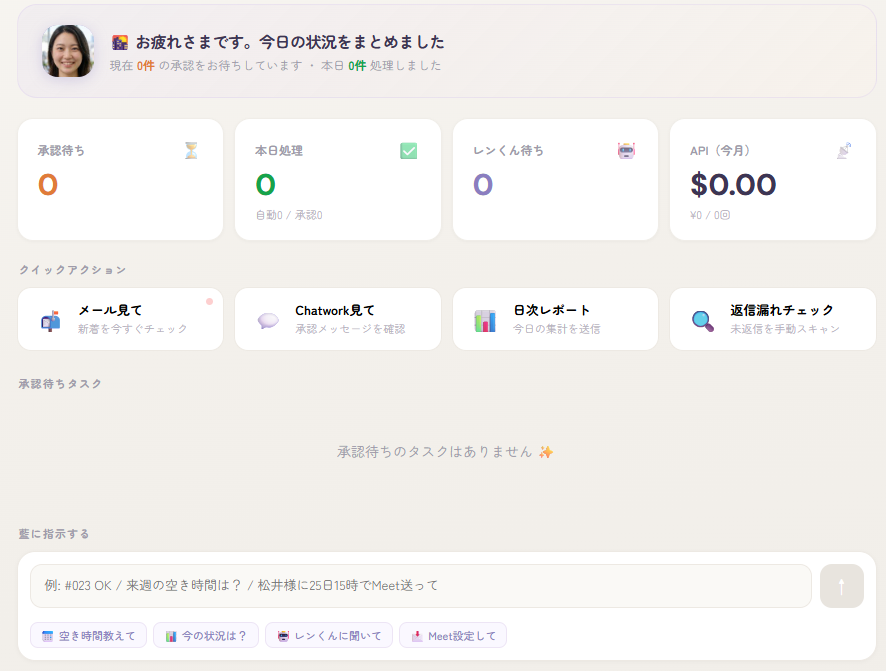Click the sparkle icon beside the empty-tasks message
The height and width of the screenshot is (671, 886).
click(x=546, y=452)
